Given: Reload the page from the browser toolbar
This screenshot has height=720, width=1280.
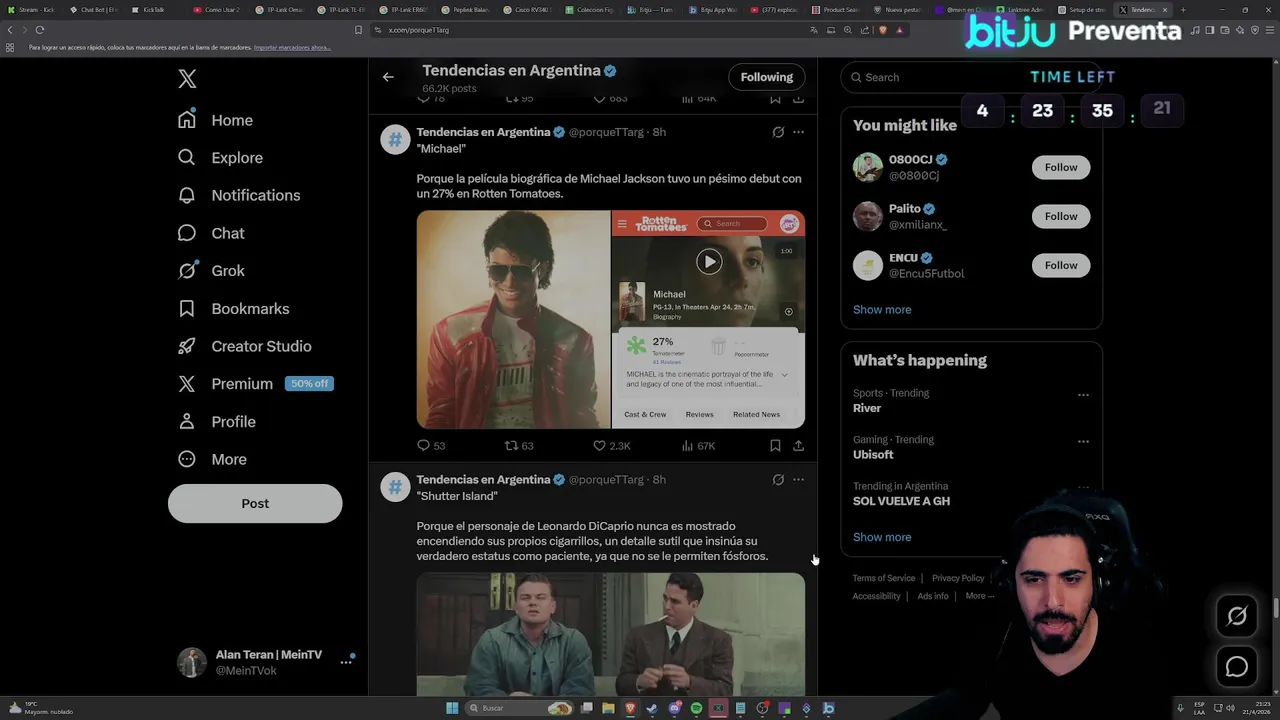Looking at the screenshot, I should pos(40,30).
